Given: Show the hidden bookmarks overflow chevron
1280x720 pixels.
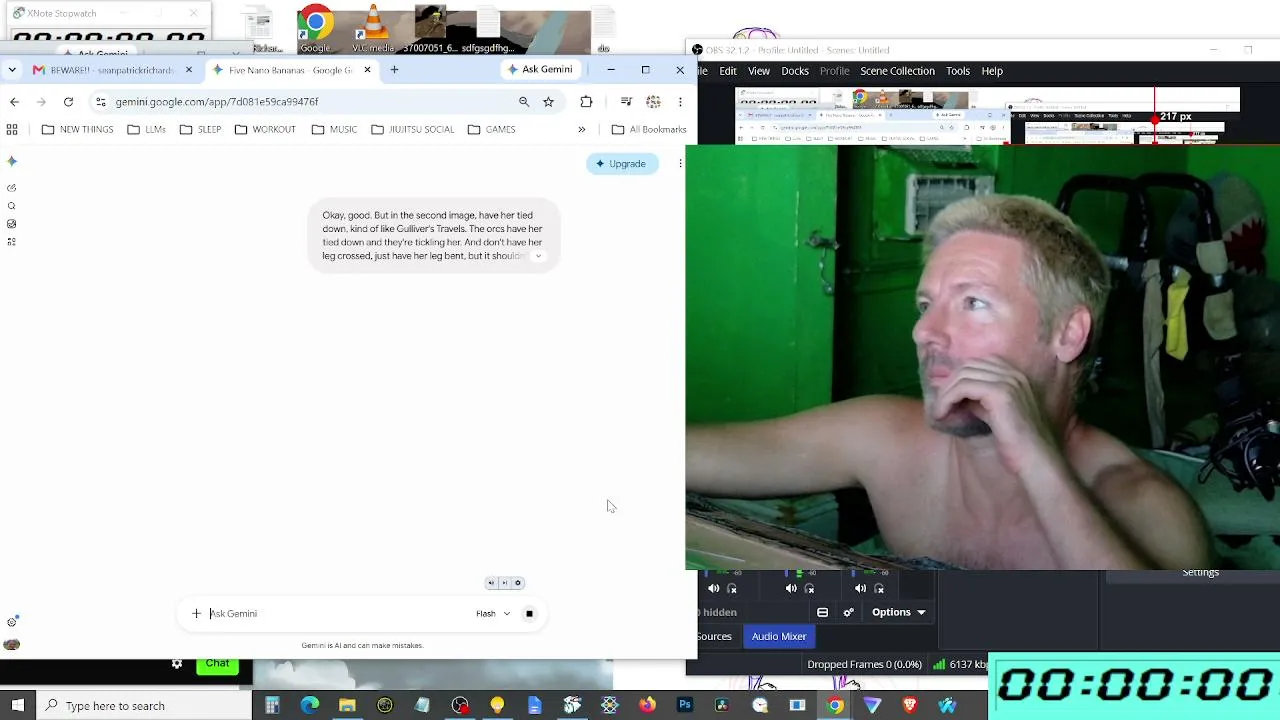Looking at the screenshot, I should (x=581, y=129).
